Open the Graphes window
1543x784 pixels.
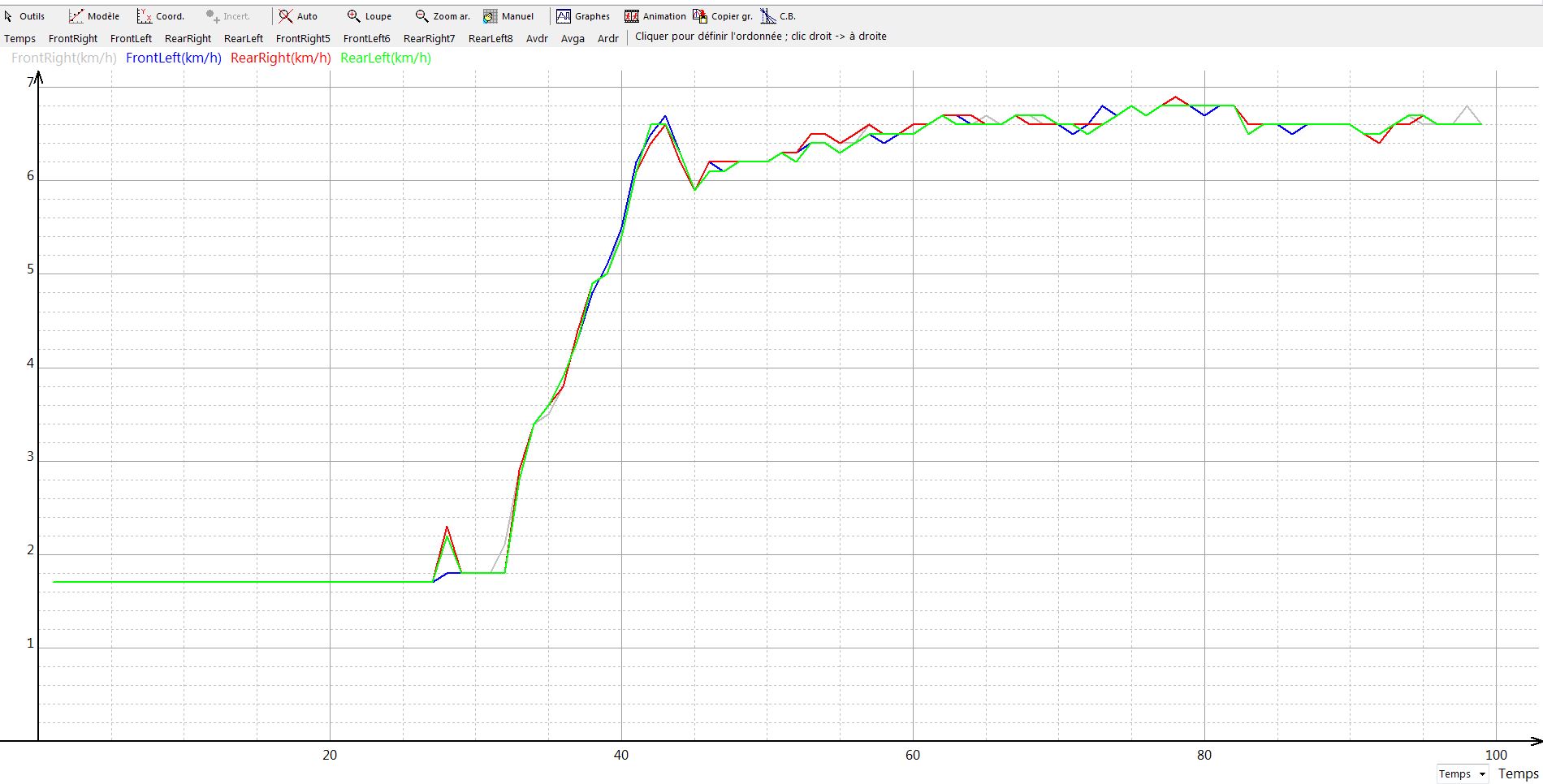point(583,16)
